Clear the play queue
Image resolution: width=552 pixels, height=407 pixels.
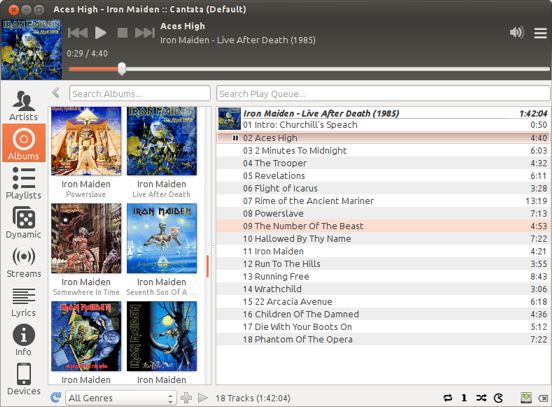543,398
